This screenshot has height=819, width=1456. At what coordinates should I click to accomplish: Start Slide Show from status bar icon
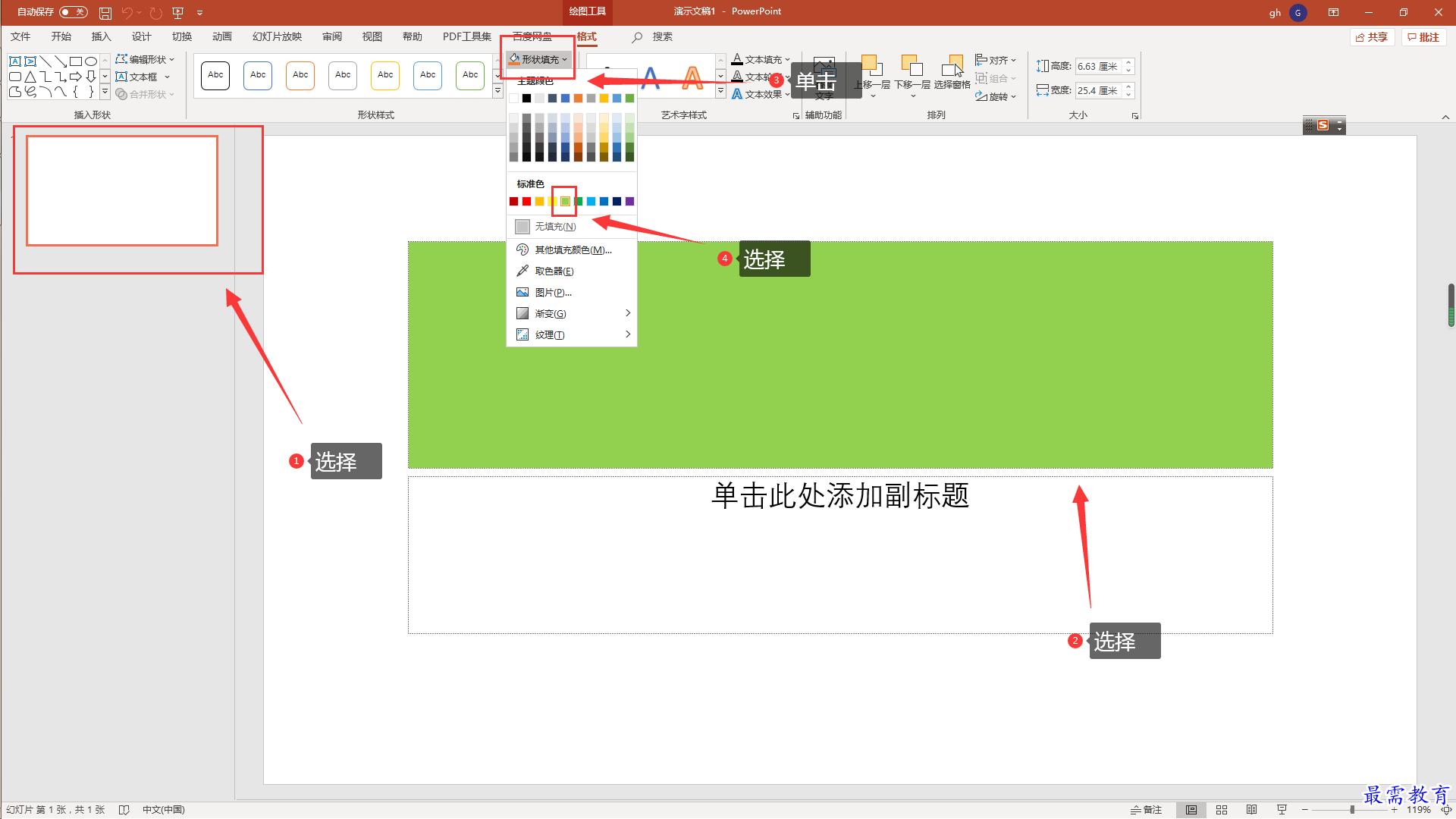pos(1282,810)
